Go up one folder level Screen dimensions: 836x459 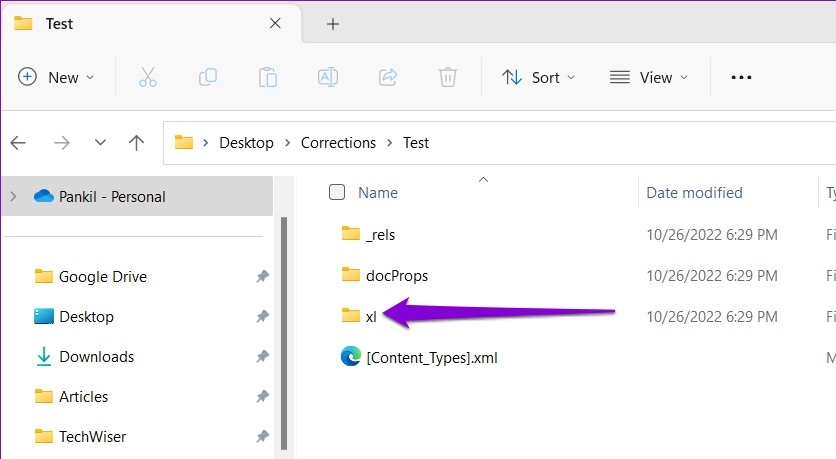pyautogui.click(x=136, y=143)
